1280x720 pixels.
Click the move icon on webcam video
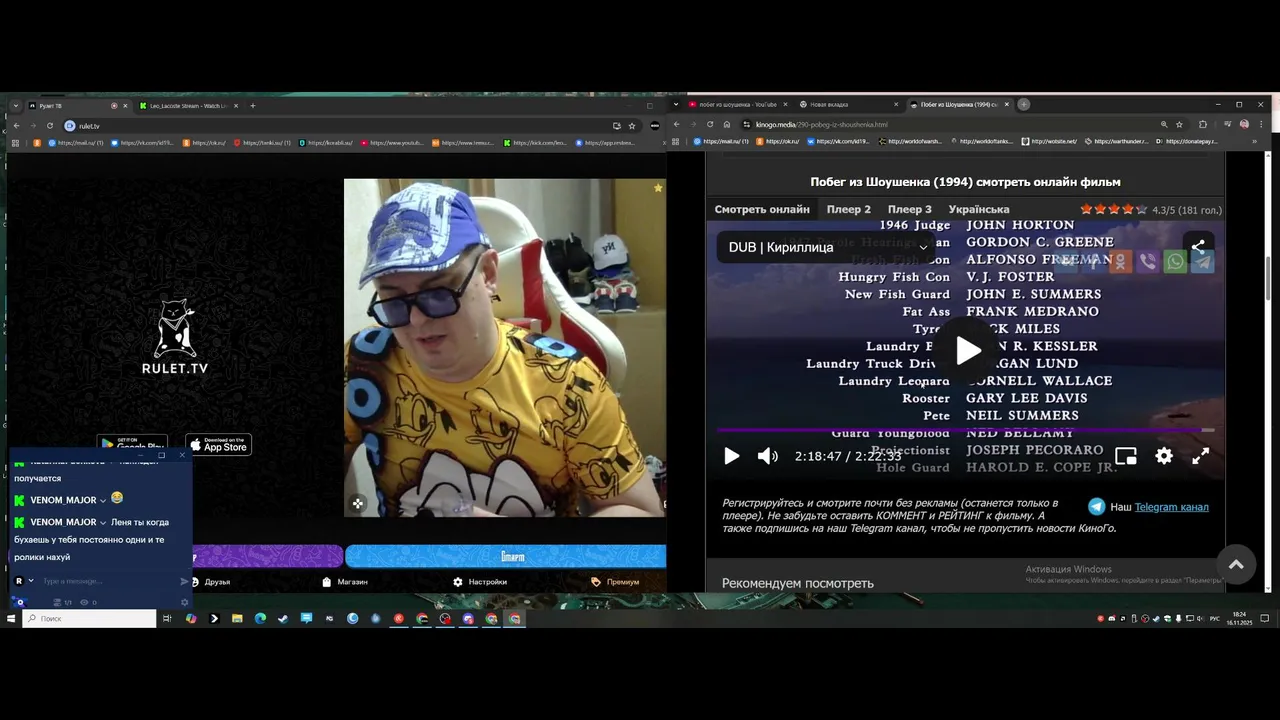click(358, 503)
